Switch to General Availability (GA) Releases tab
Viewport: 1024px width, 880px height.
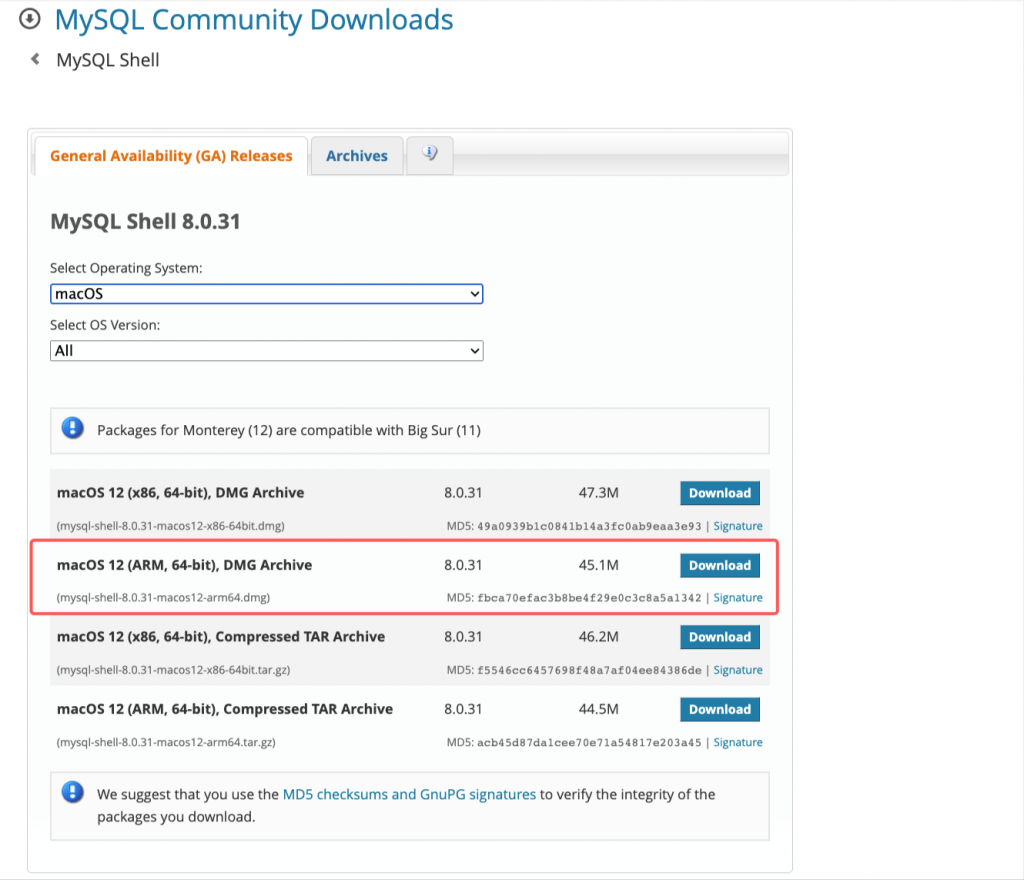point(171,156)
